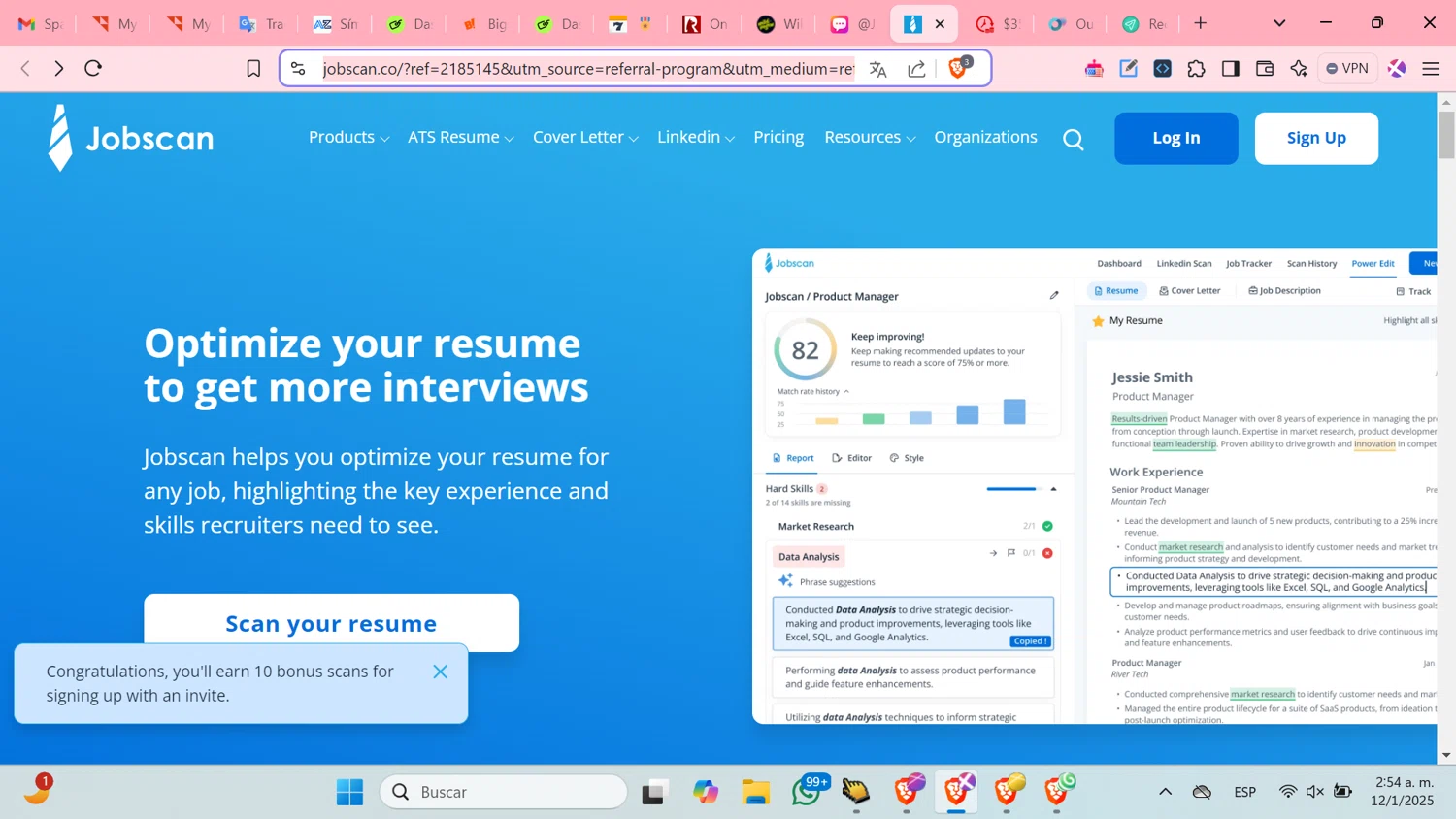Click the code brackets extension icon
The image size is (1456, 819).
point(1162,68)
